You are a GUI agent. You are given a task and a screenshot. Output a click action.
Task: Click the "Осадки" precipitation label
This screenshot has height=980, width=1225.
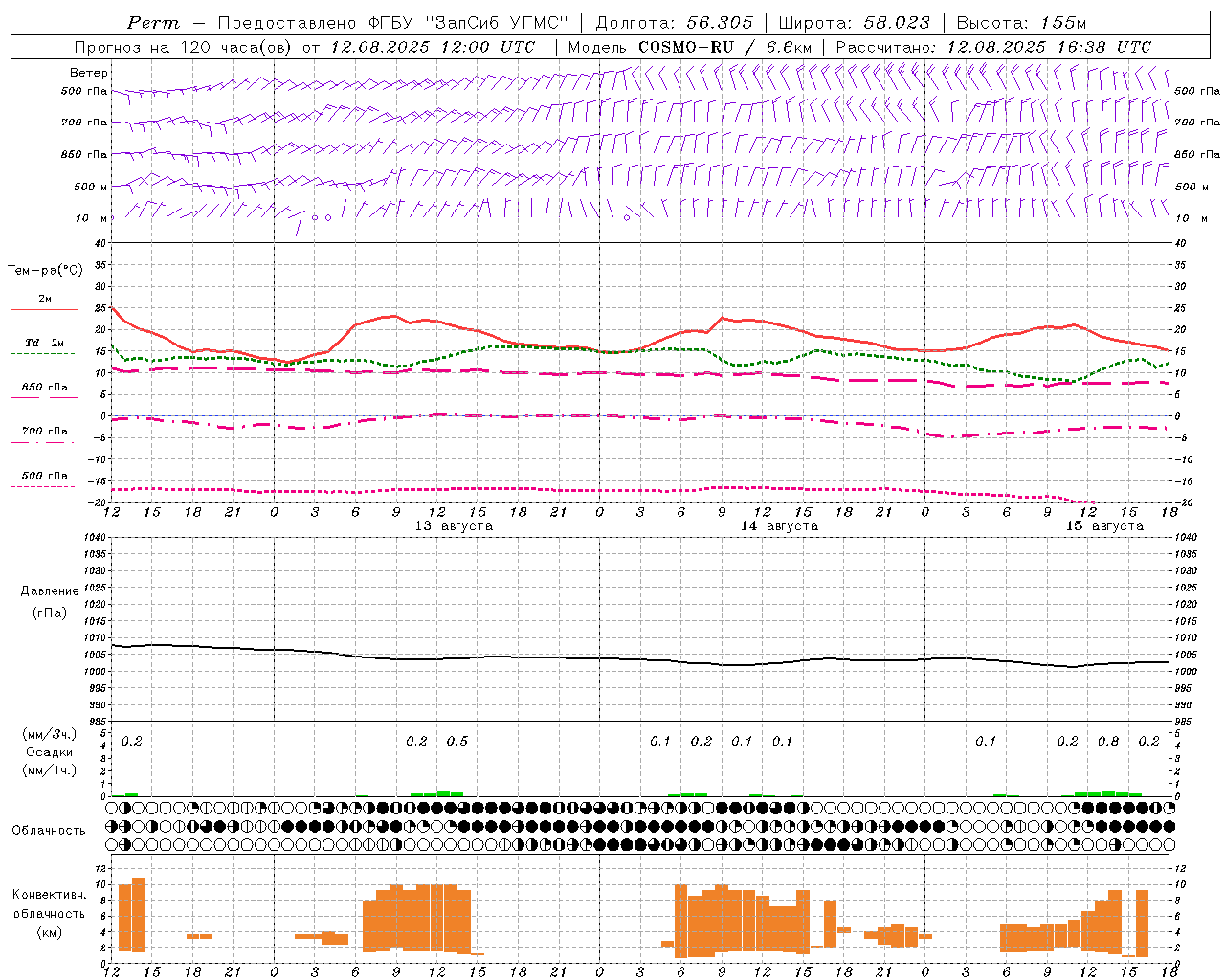50,752
